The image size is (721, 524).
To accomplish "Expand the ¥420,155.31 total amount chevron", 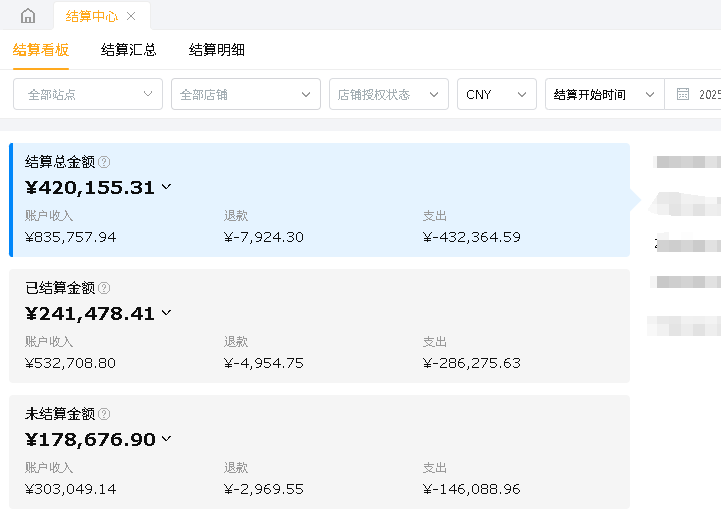I will pos(166,187).
